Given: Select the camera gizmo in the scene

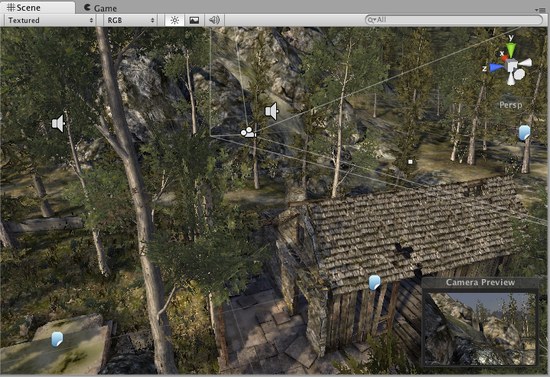Looking at the screenshot, I should click(248, 133).
